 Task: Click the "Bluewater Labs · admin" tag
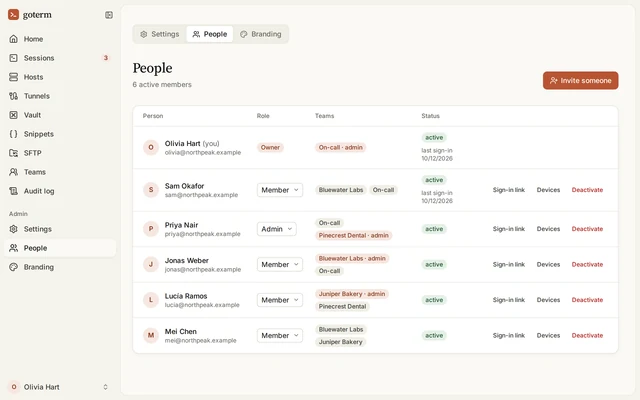click(352, 258)
